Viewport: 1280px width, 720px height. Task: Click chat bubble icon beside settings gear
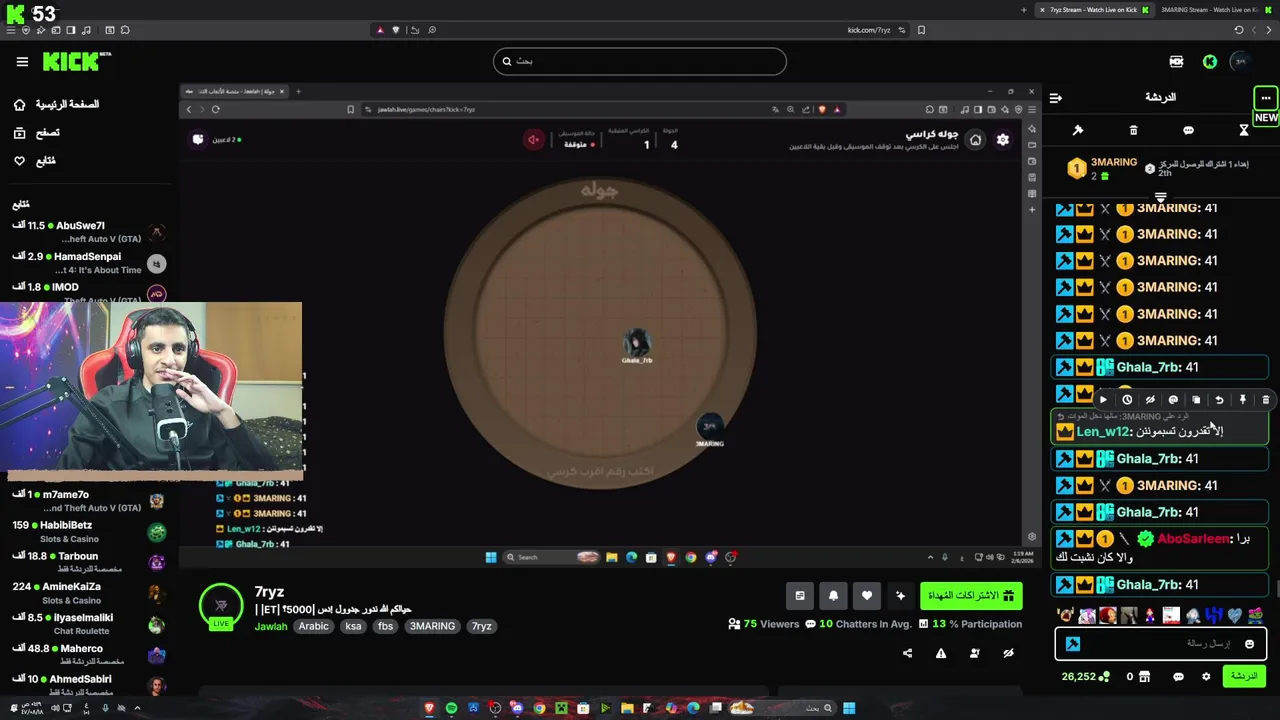[1178, 677]
